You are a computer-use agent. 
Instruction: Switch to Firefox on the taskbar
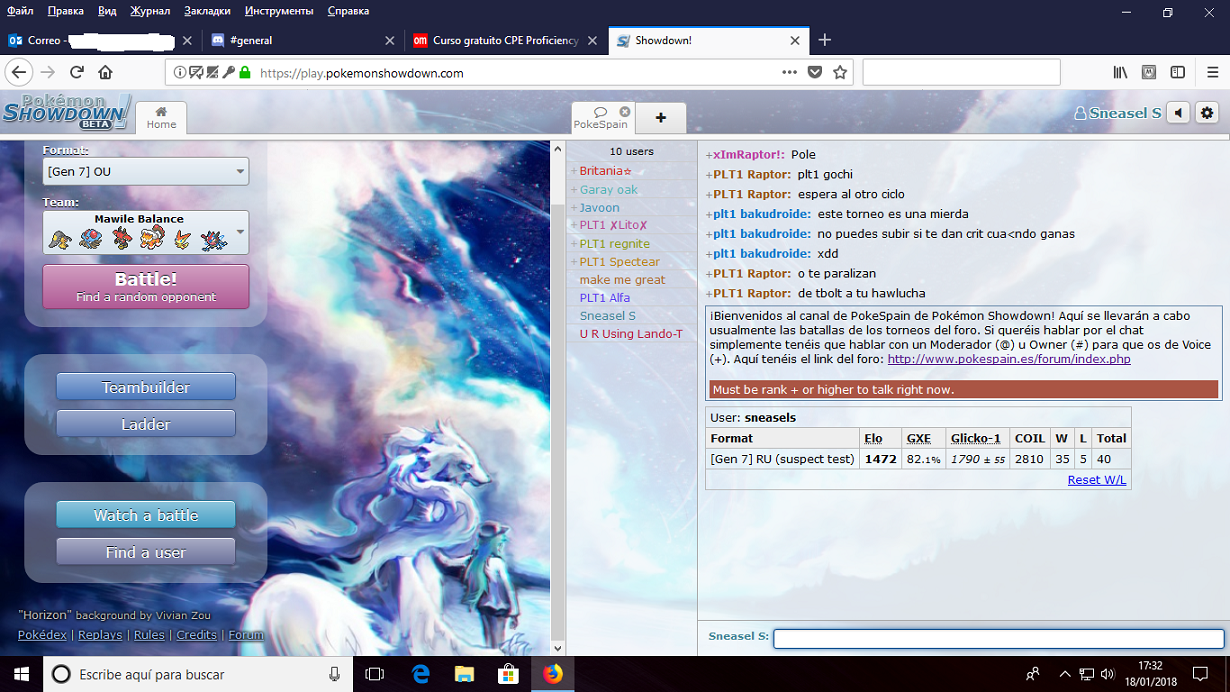pyautogui.click(x=553, y=674)
